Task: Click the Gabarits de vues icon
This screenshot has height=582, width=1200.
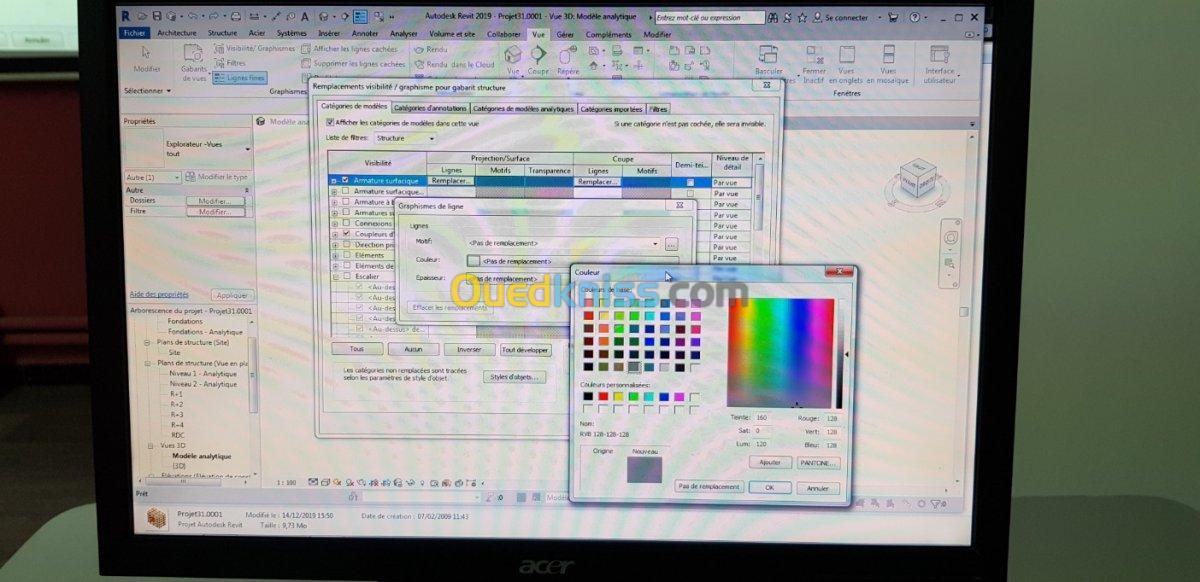Action: tap(194, 52)
